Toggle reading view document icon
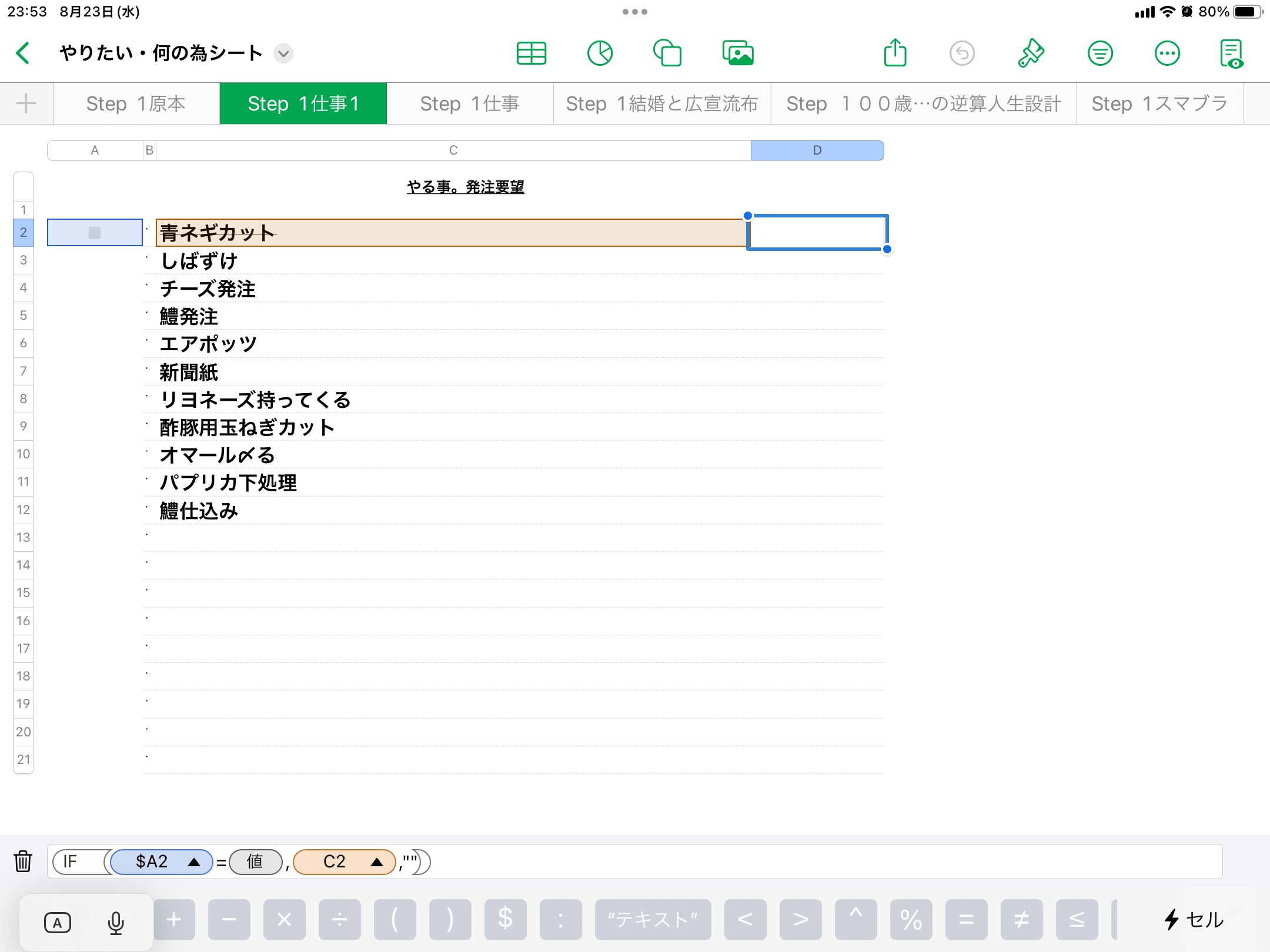Image resolution: width=1270 pixels, height=952 pixels. [1231, 53]
